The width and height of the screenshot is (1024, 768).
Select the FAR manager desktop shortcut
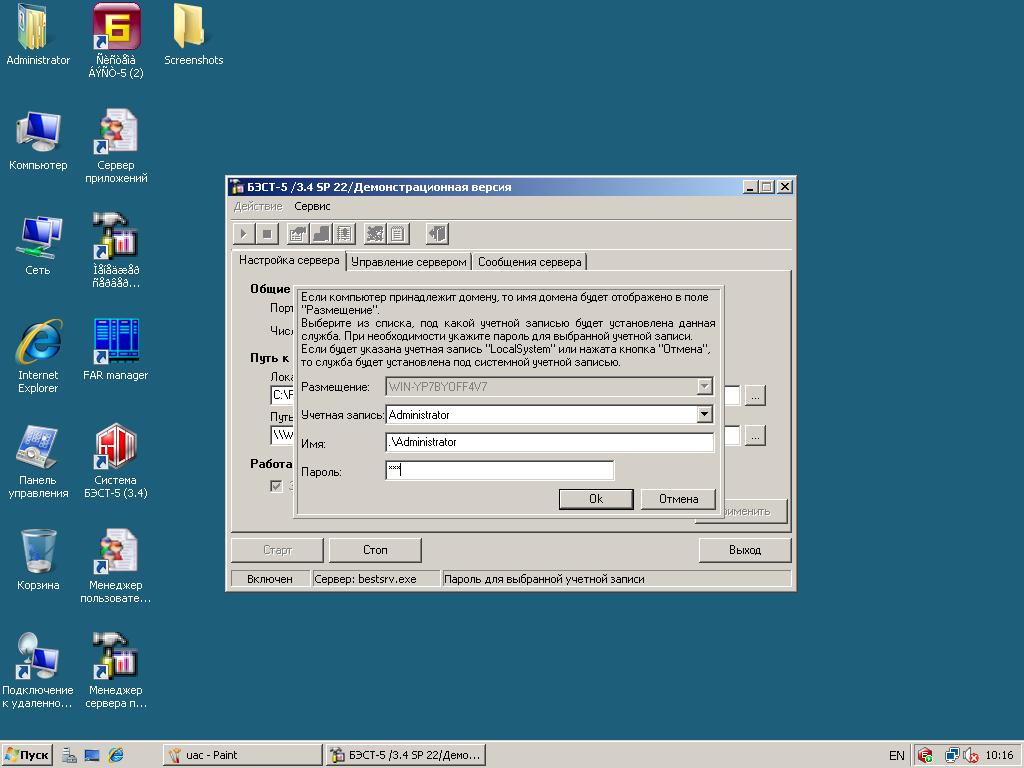(116, 350)
